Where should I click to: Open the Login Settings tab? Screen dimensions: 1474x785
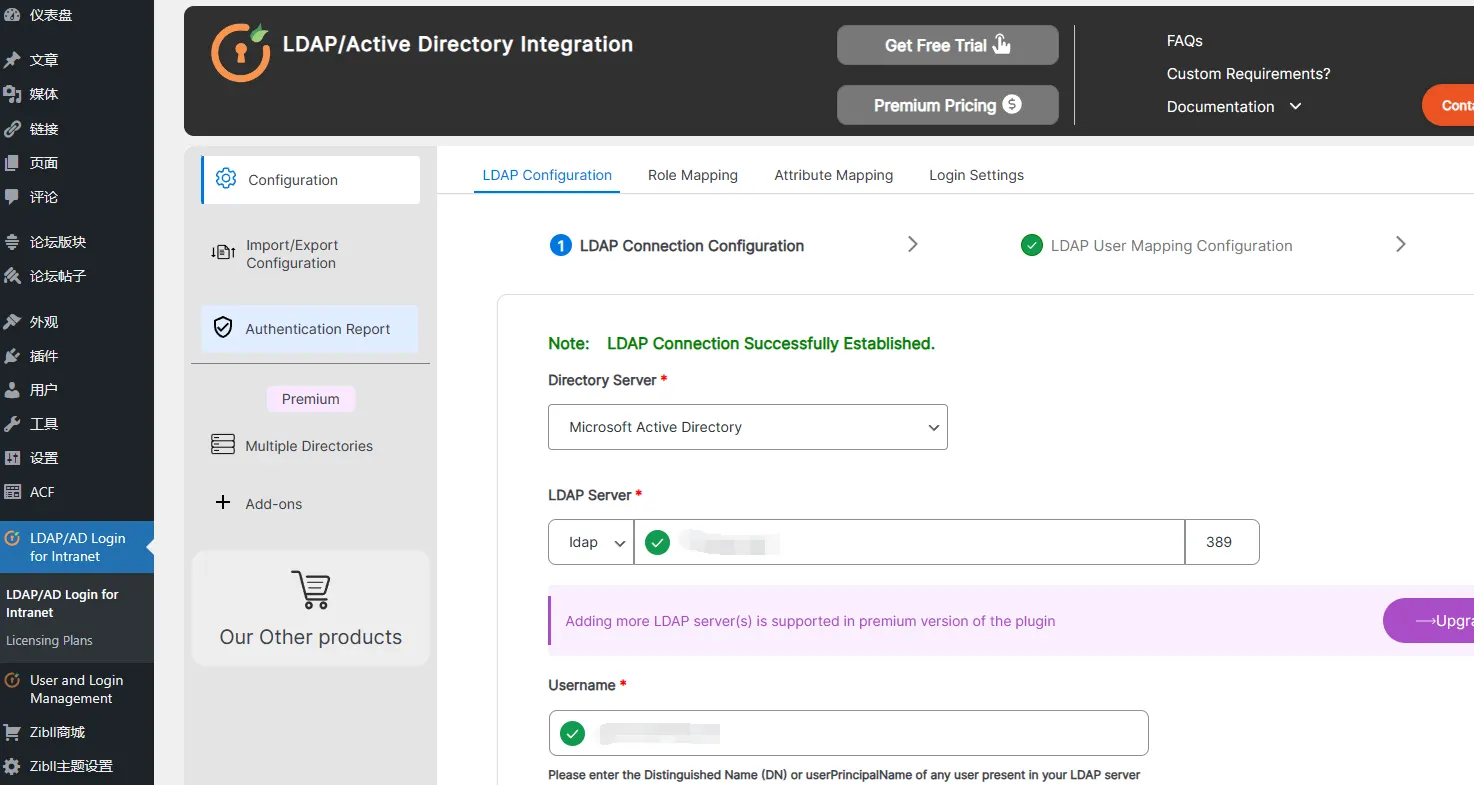977,175
